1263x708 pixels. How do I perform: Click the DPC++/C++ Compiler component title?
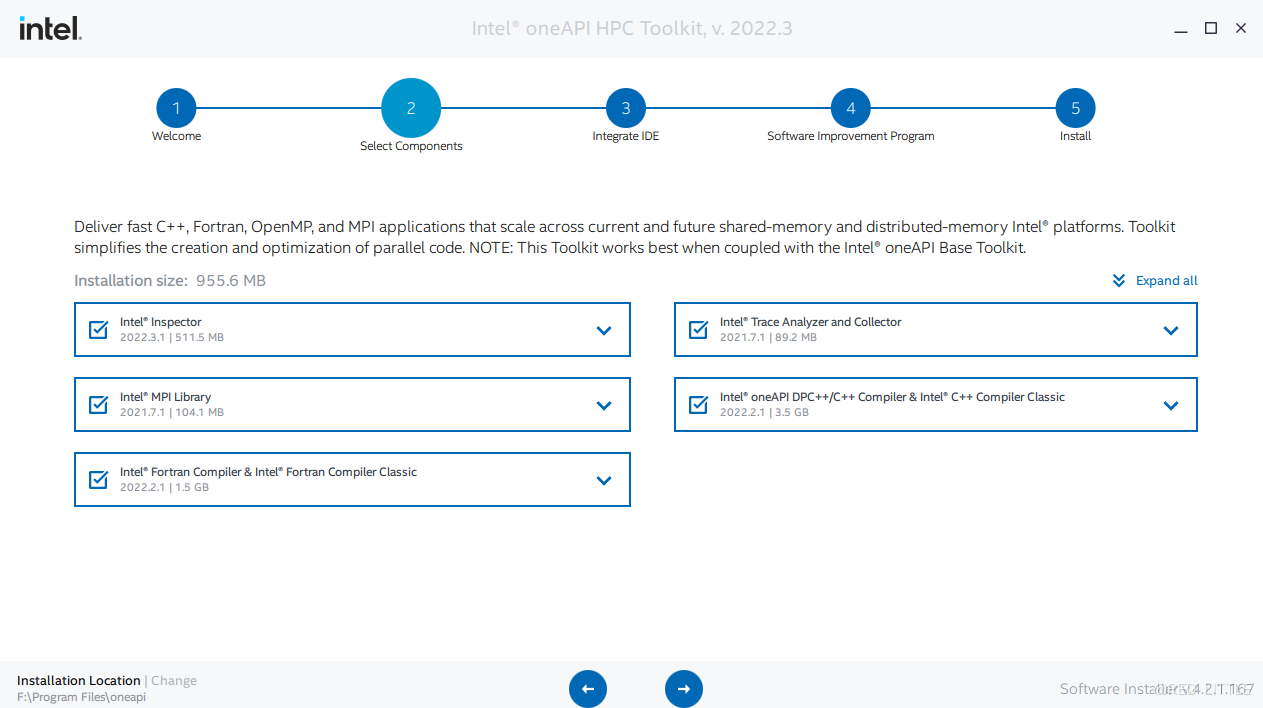click(x=892, y=397)
